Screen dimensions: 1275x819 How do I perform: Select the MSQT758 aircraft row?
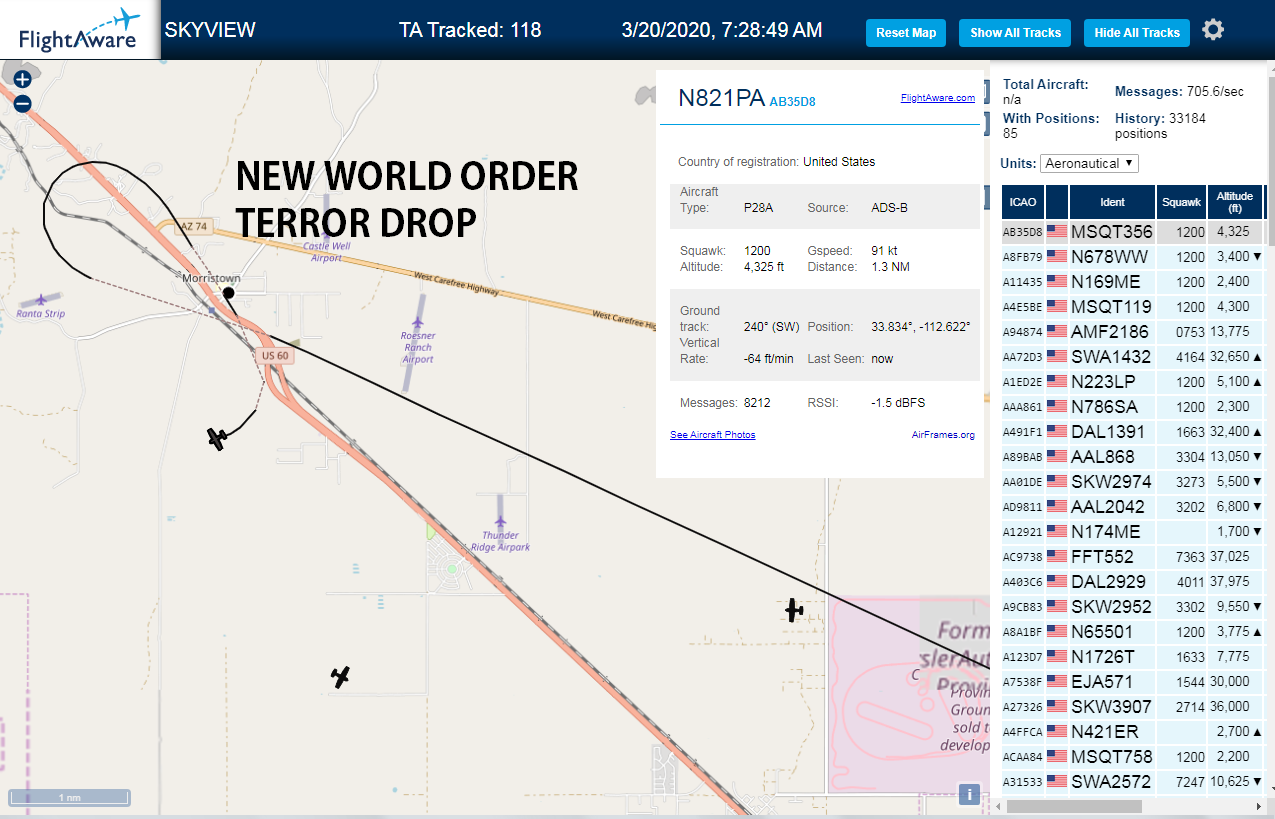click(1134, 756)
